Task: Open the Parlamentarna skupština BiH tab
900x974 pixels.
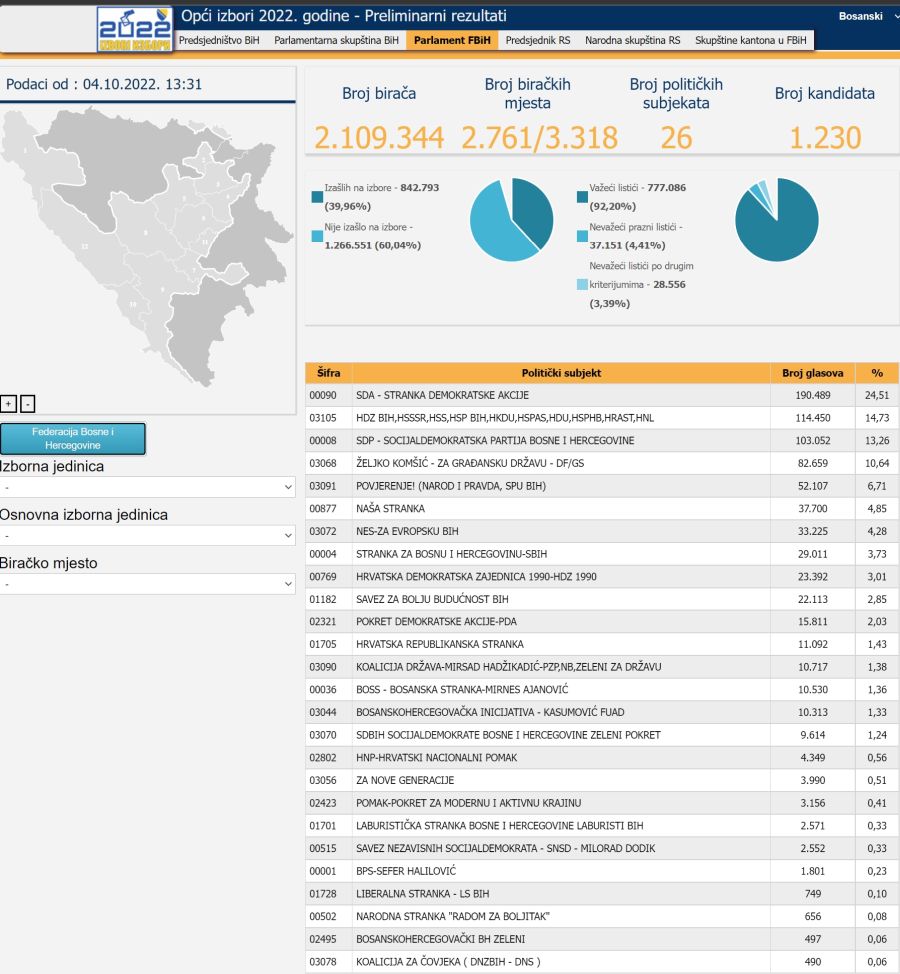Action: pyautogui.click(x=336, y=40)
